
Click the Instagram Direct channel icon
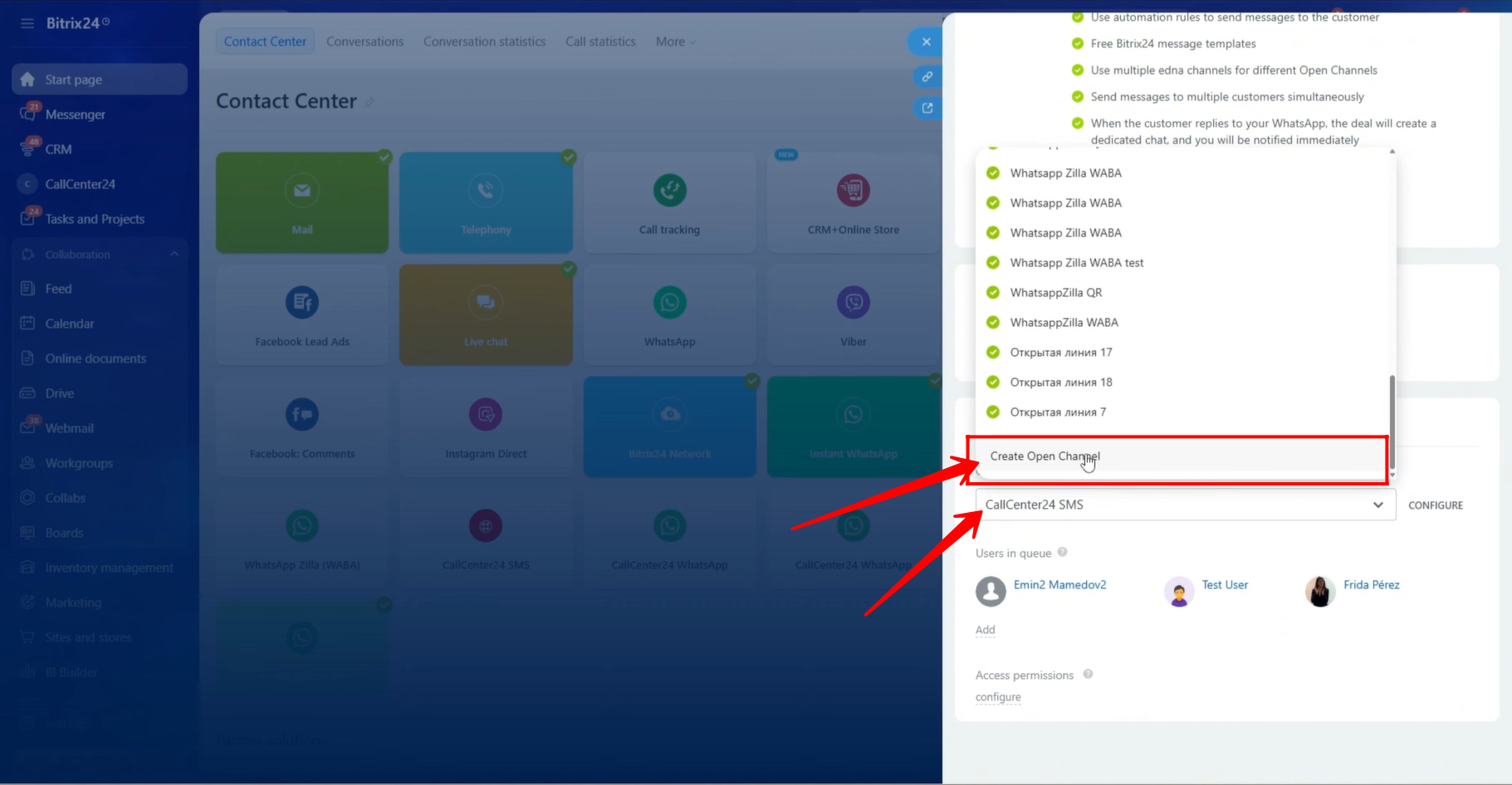[486, 415]
